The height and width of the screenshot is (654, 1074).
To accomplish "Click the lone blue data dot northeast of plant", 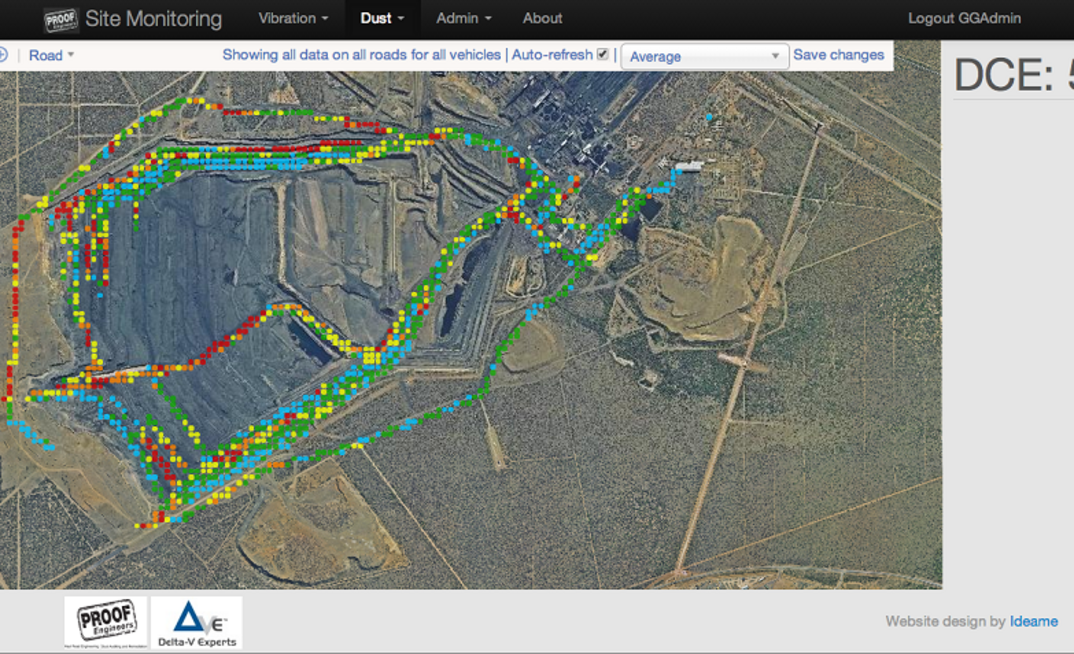I will (709, 118).
